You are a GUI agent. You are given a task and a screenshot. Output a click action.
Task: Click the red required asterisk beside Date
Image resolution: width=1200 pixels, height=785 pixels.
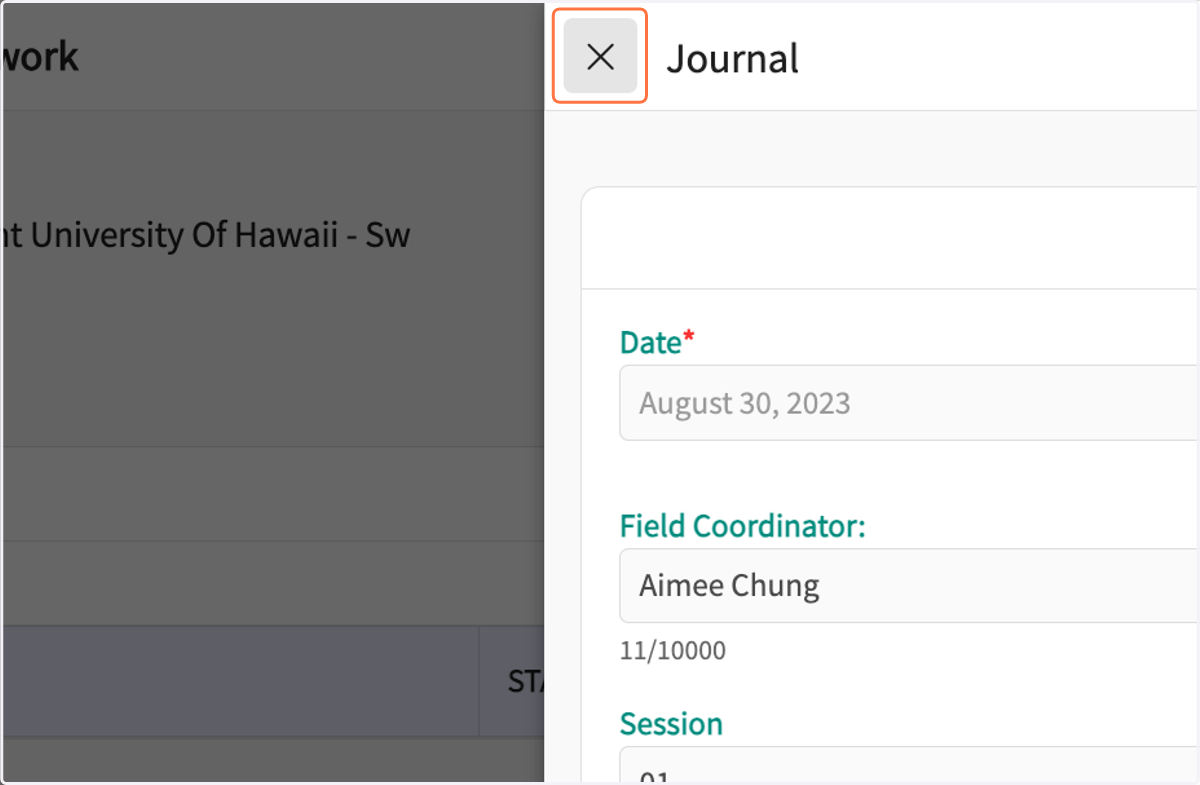tap(688, 338)
